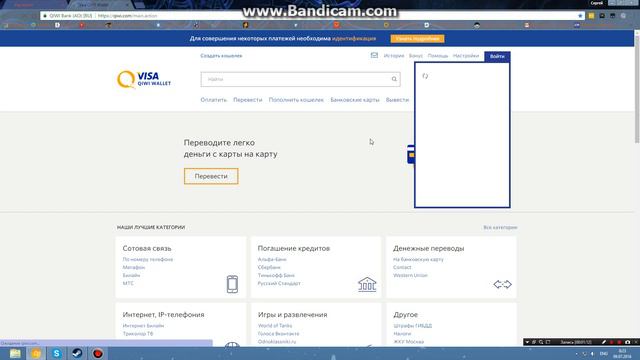Open Настройки in the top menu

(x=466, y=56)
